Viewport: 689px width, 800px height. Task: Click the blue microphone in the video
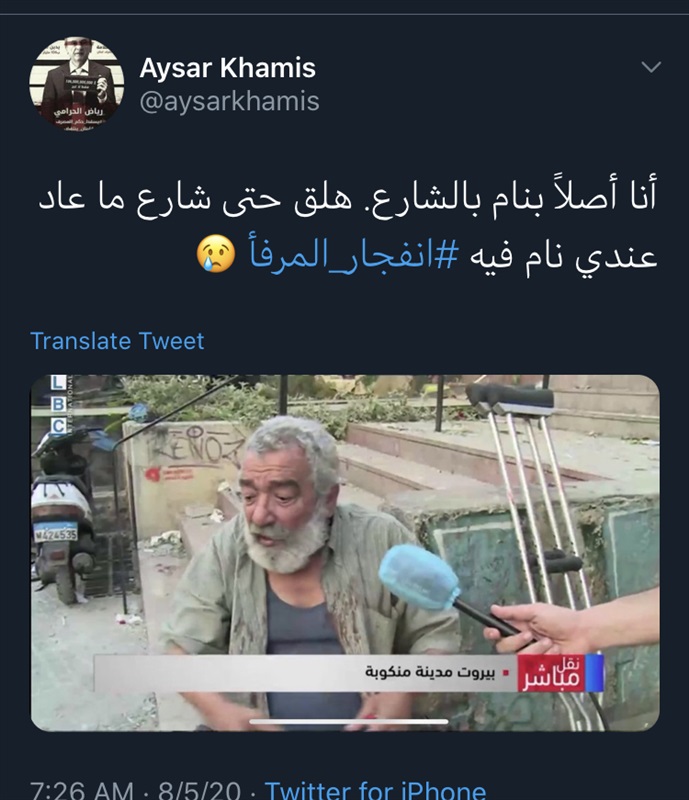coord(421,578)
